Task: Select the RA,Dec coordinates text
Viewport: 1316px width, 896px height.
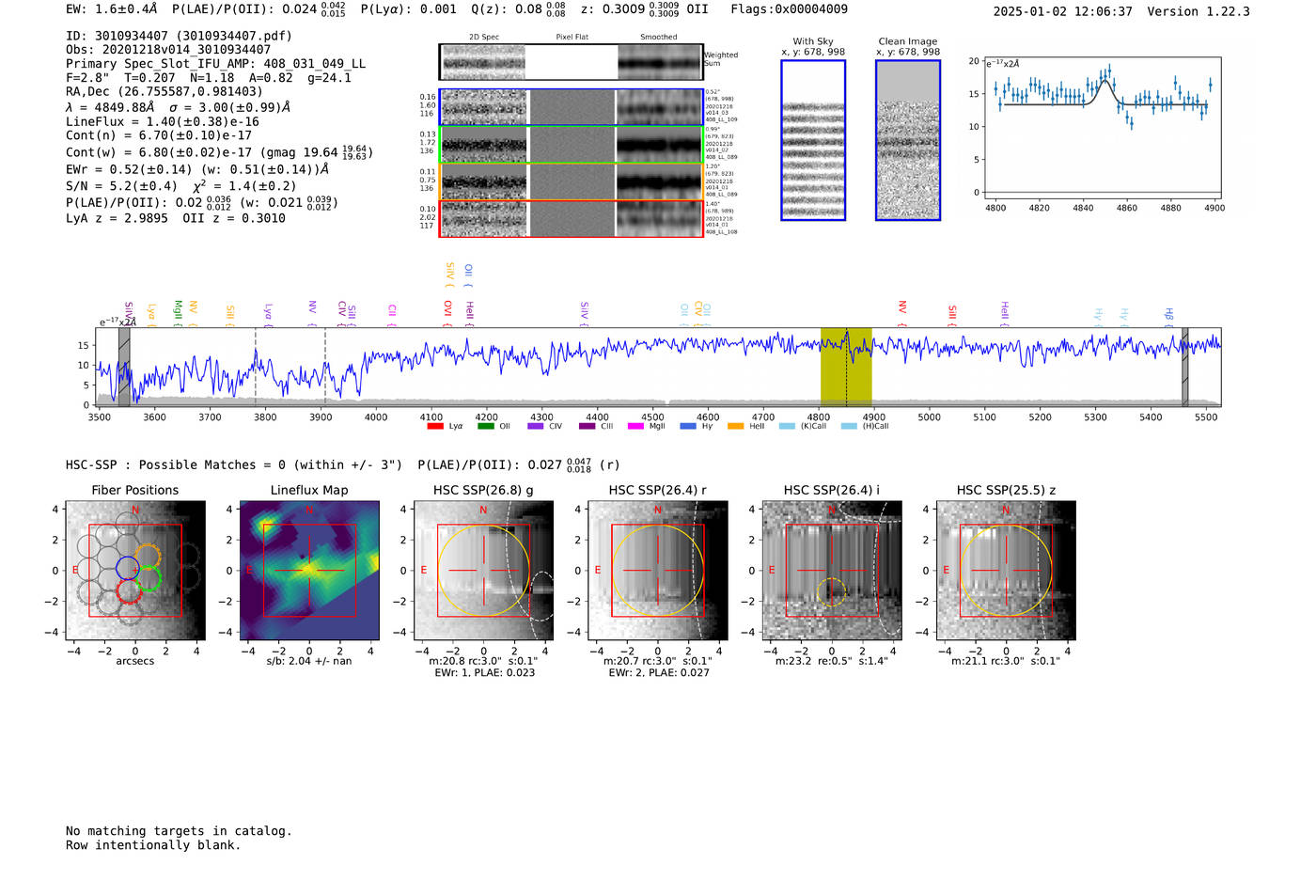Action: (x=164, y=91)
